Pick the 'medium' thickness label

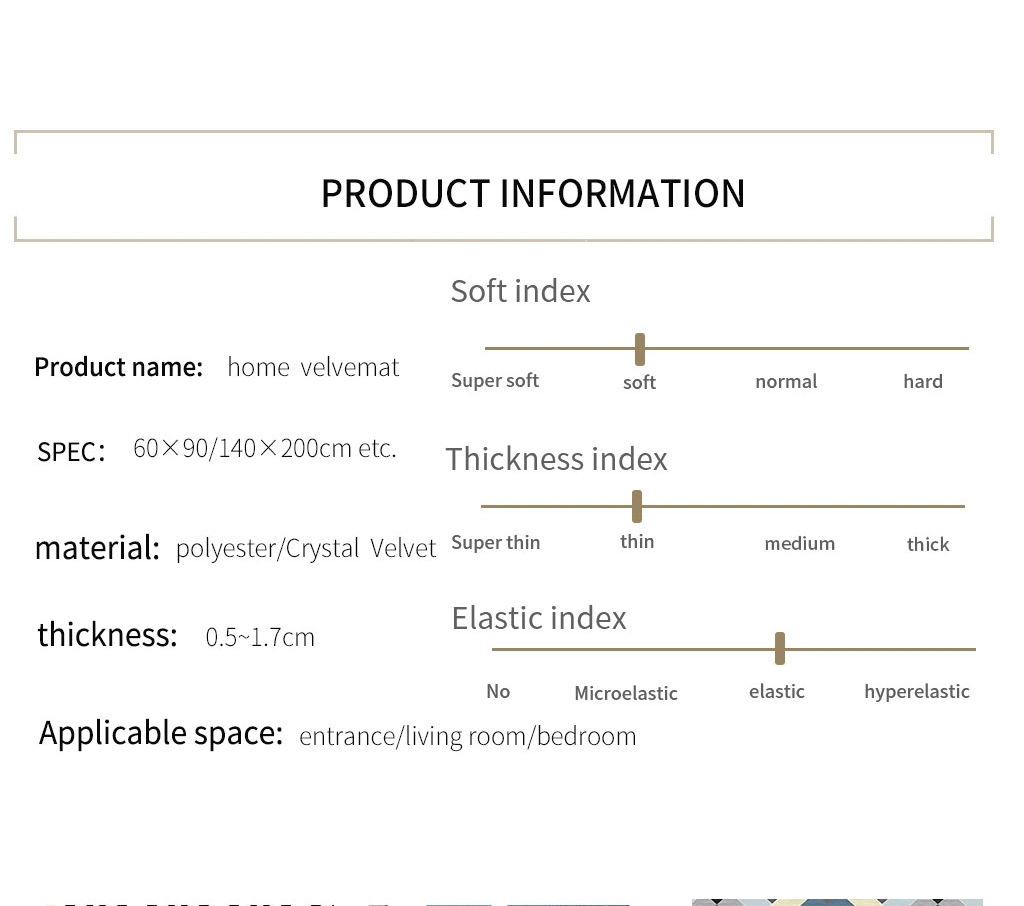coord(800,543)
